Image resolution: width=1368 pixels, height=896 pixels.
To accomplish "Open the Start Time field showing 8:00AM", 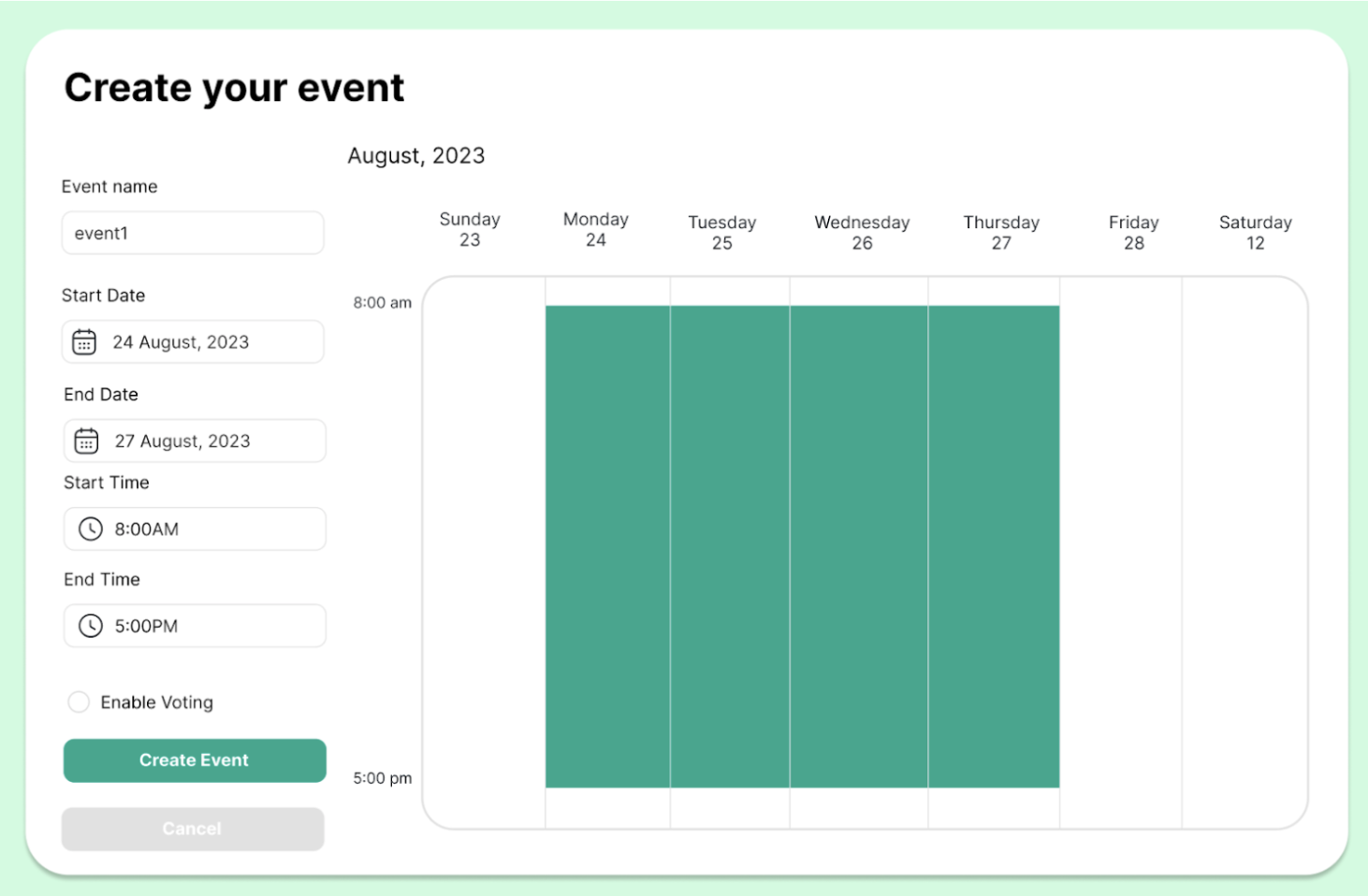I will click(x=195, y=528).
